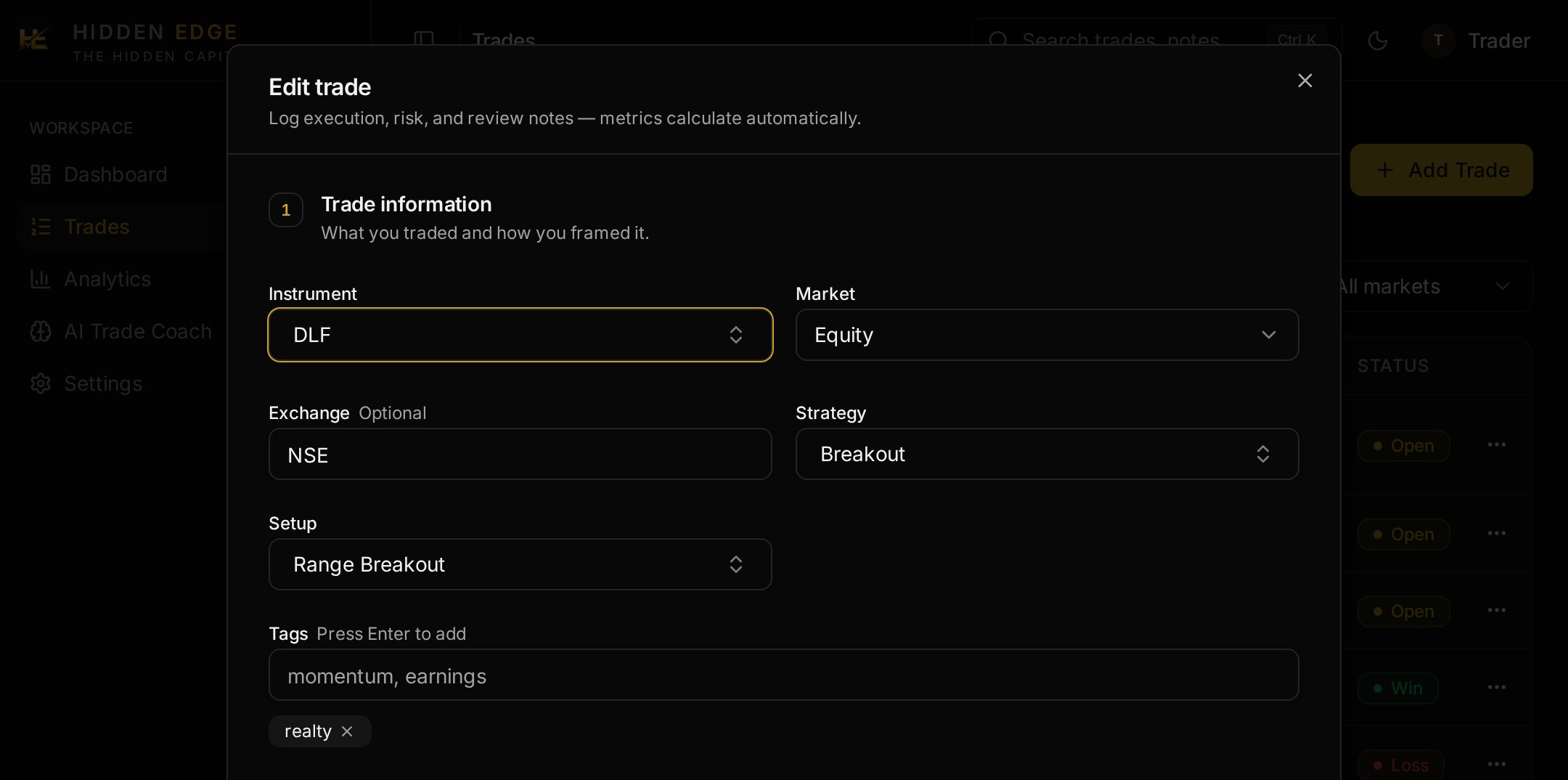The width and height of the screenshot is (1568, 780).
Task: Click the AI Trade Coach brain icon
Action: 41,331
